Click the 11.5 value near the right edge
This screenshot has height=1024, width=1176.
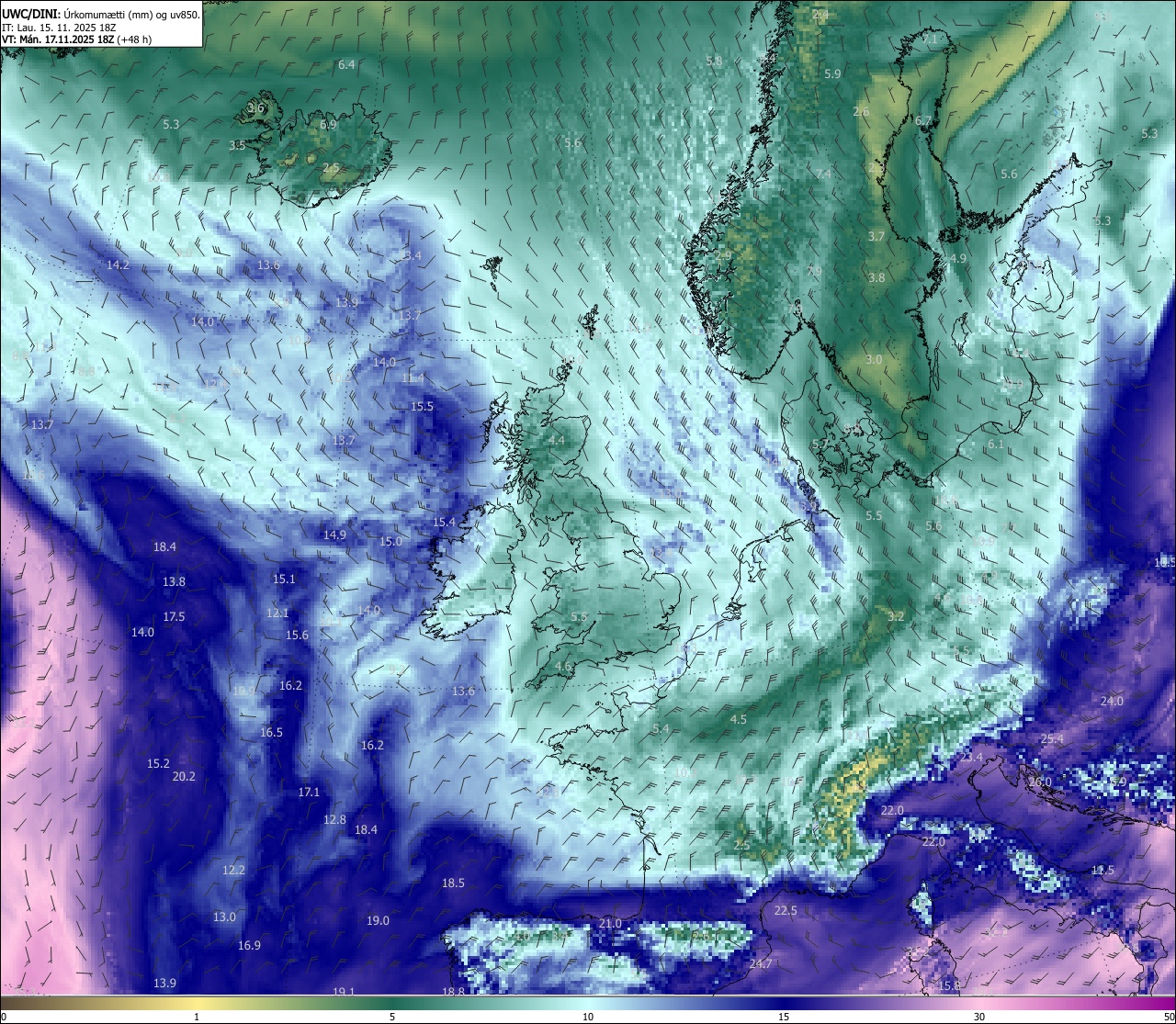1102,871
